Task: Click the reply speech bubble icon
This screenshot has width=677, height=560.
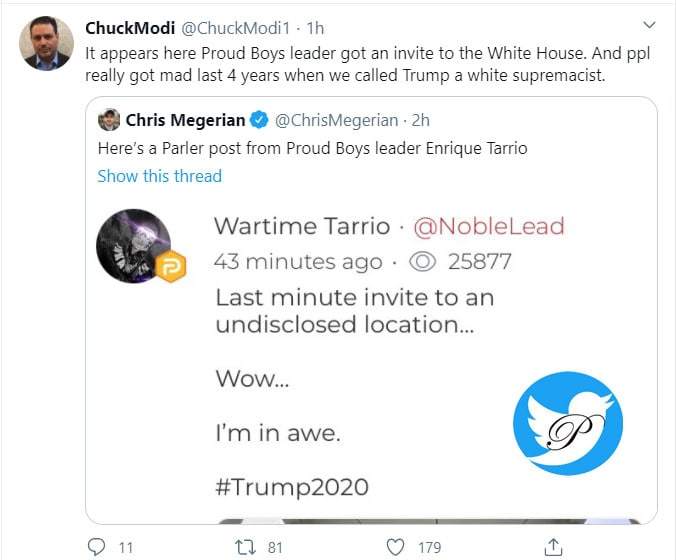Action: [x=96, y=547]
